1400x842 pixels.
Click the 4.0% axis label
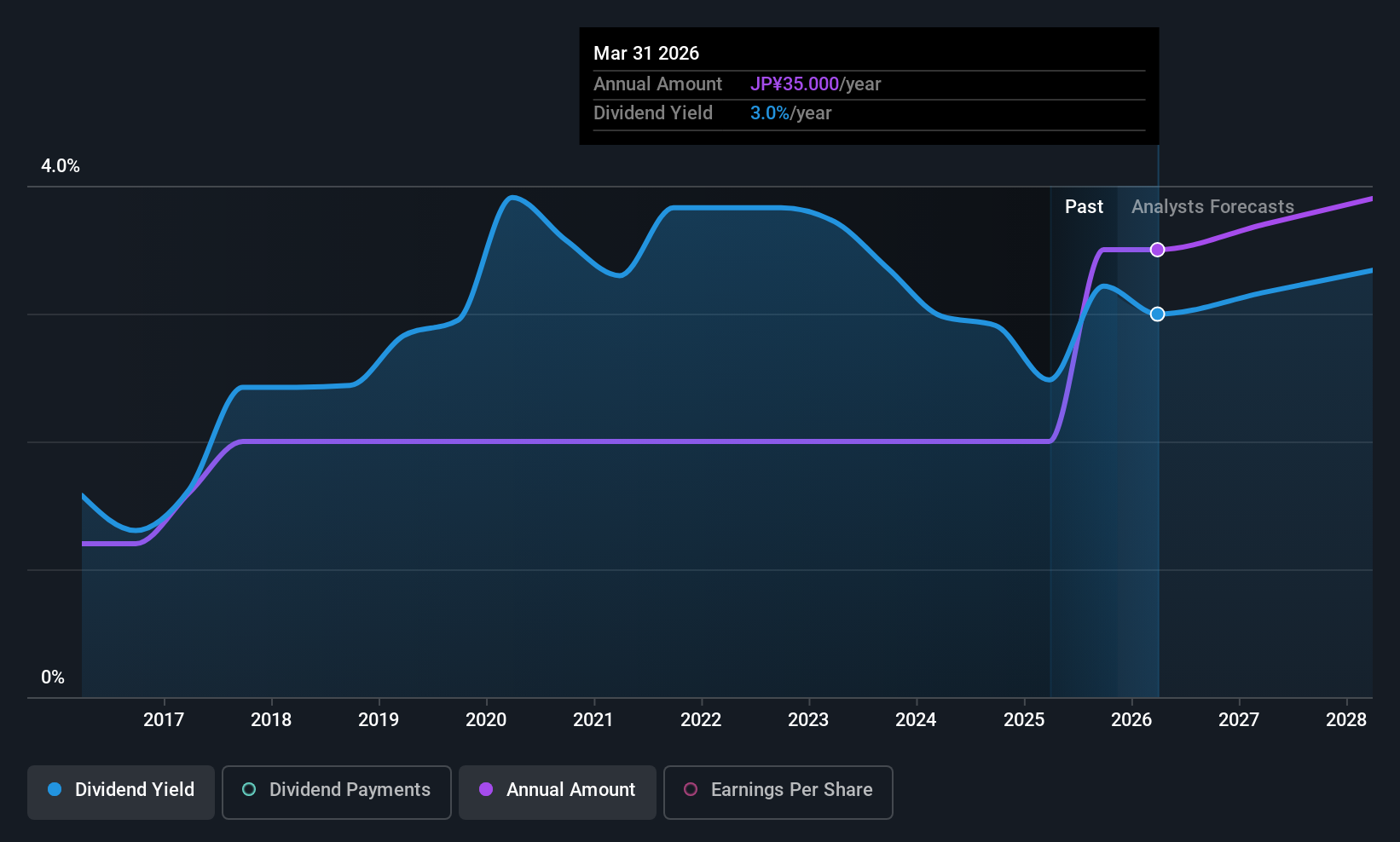(x=60, y=166)
